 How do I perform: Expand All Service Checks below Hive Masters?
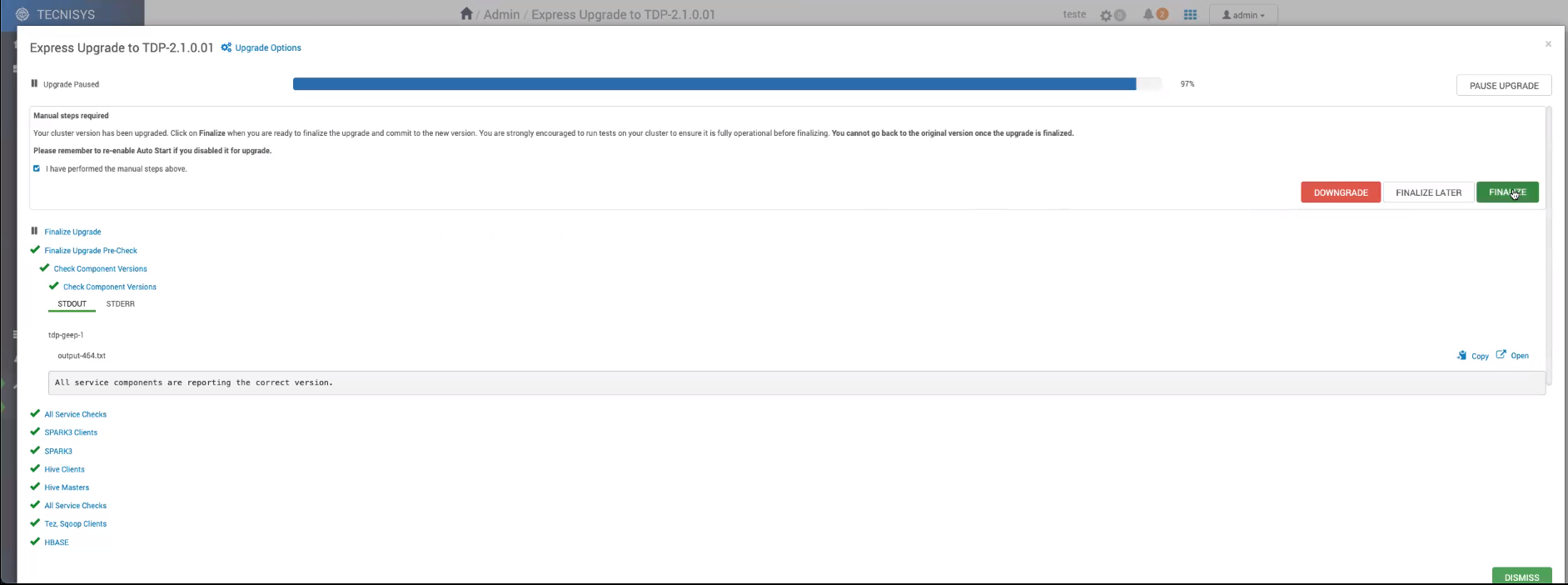(76, 506)
